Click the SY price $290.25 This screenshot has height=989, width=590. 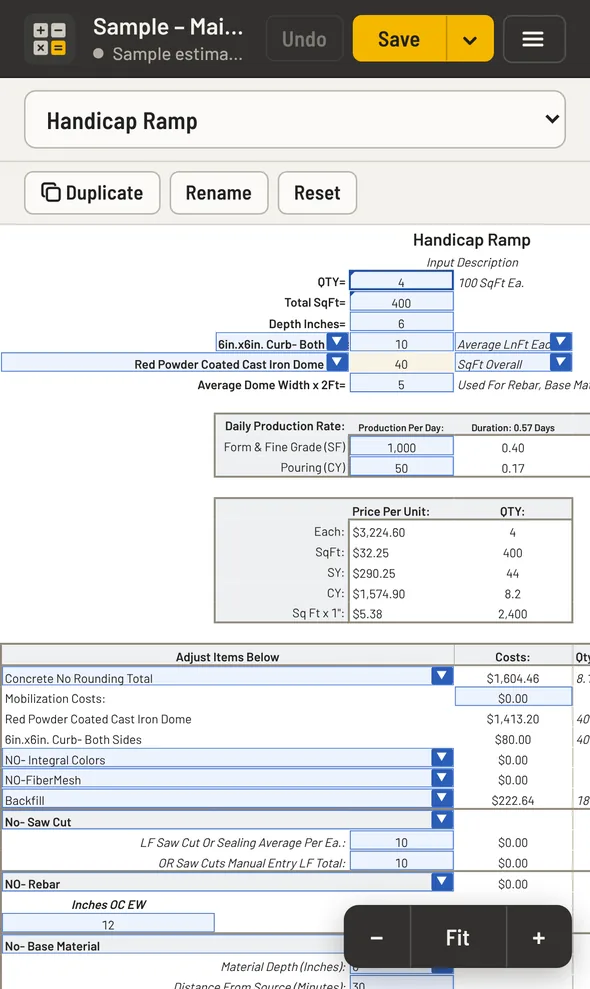point(374,573)
